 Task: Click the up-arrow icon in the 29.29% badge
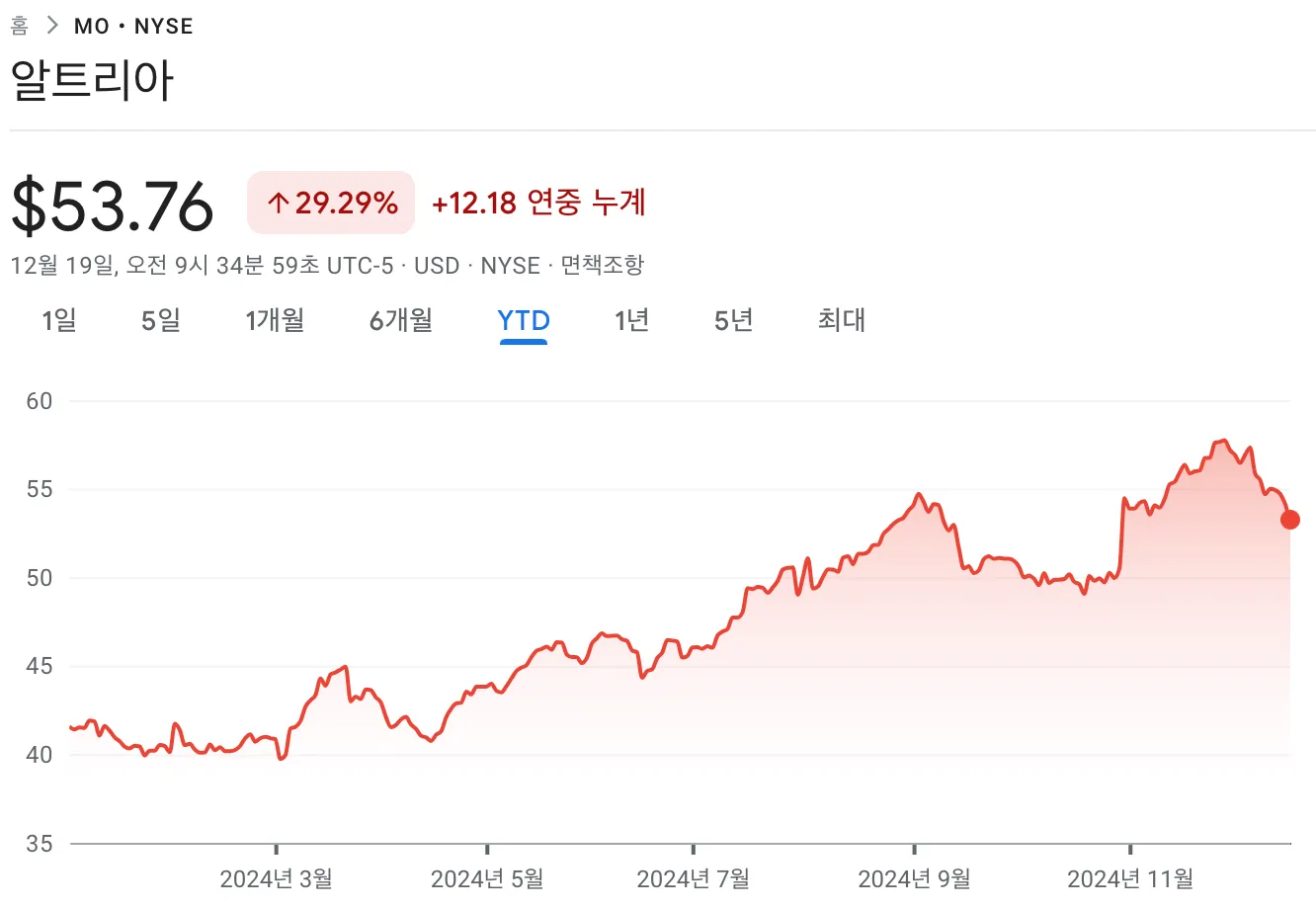tap(280, 202)
